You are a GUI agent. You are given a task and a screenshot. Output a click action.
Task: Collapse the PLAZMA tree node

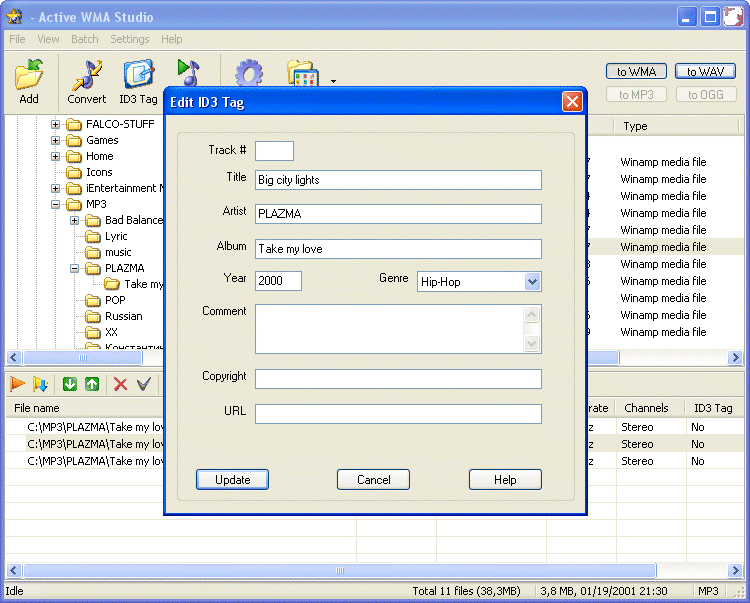75,268
